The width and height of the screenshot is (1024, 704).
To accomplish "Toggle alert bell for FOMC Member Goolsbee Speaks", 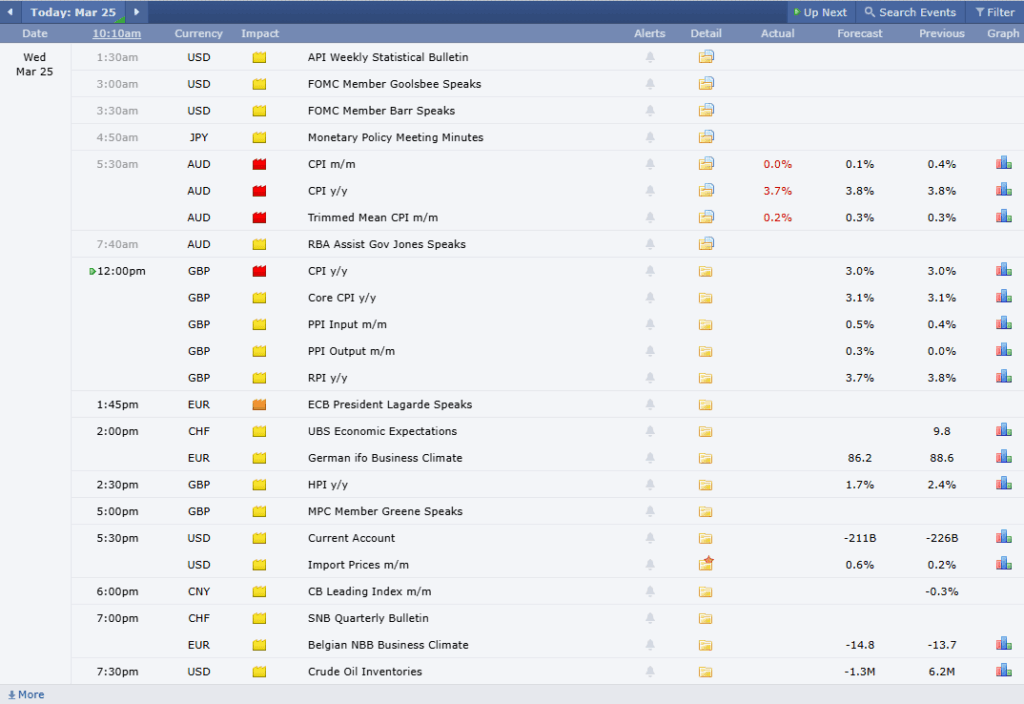I will point(650,84).
